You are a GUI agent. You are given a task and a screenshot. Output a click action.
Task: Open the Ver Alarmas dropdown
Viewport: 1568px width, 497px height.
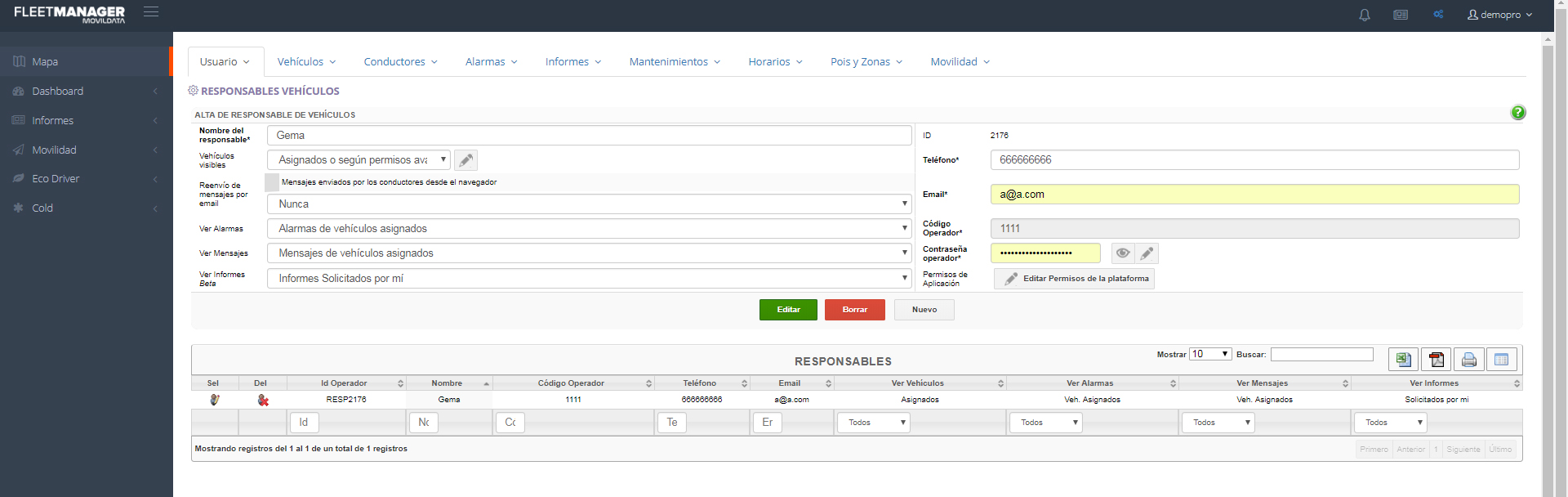[589, 229]
